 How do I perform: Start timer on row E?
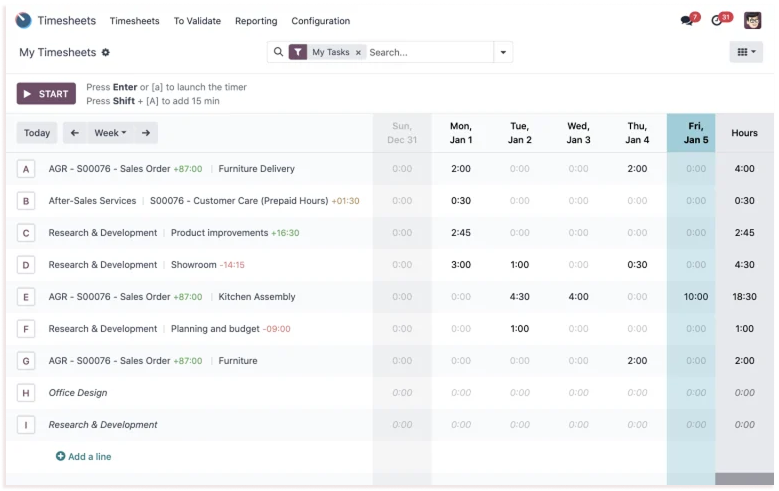click(26, 297)
